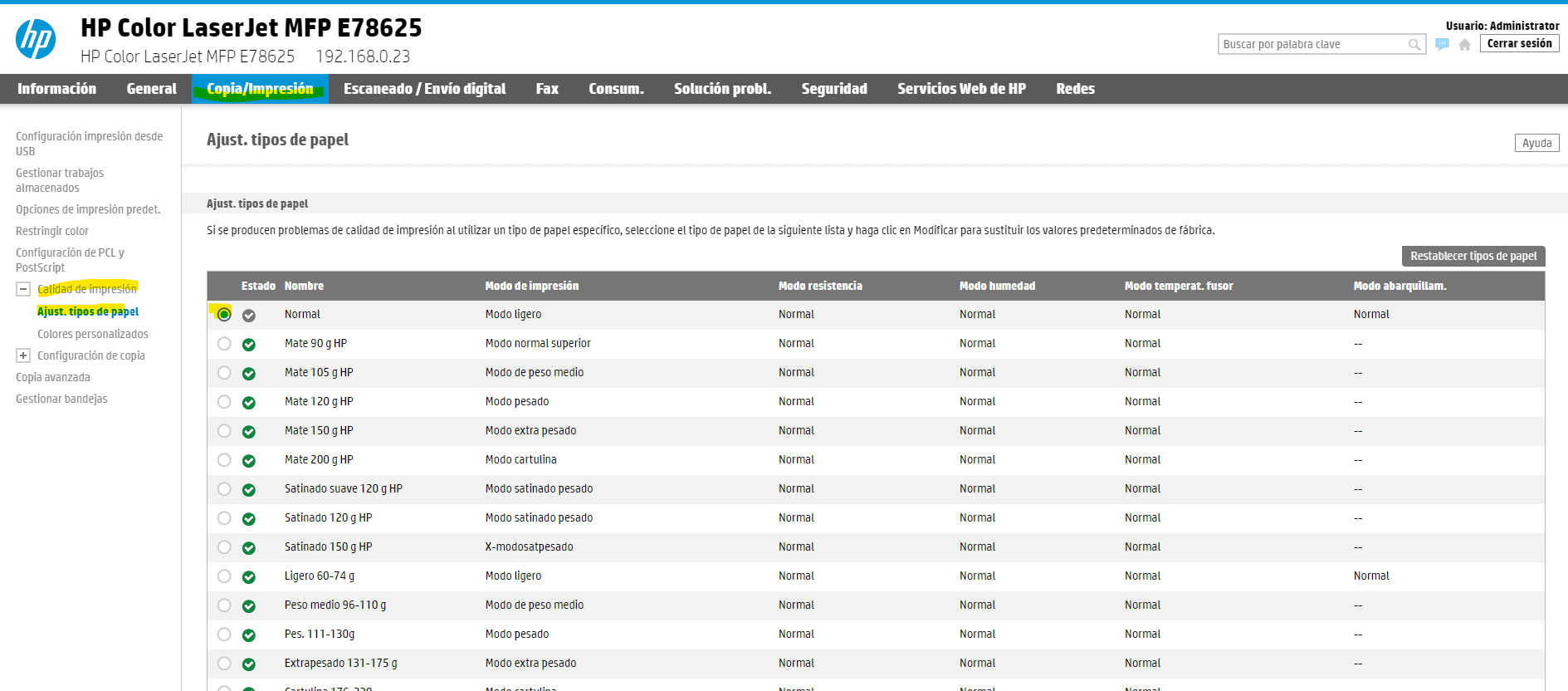Click green status check for Satinado suave 120 g HP
This screenshot has width=1568, height=691.
tap(249, 490)
